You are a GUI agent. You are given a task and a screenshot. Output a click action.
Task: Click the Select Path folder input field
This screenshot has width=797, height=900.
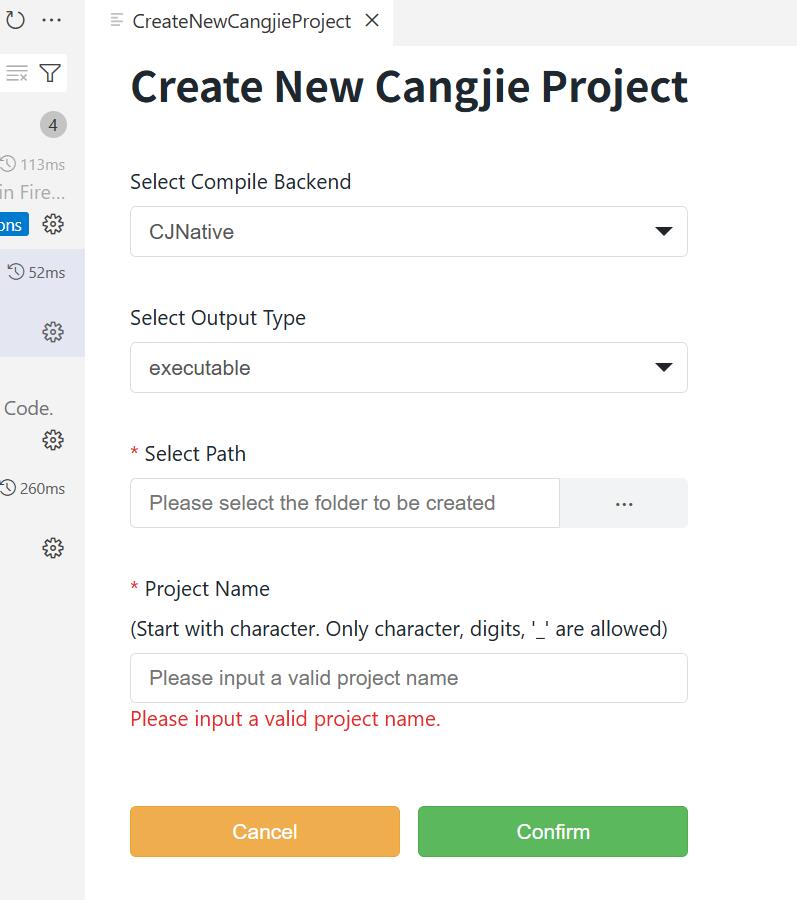[x=344, y=503]
